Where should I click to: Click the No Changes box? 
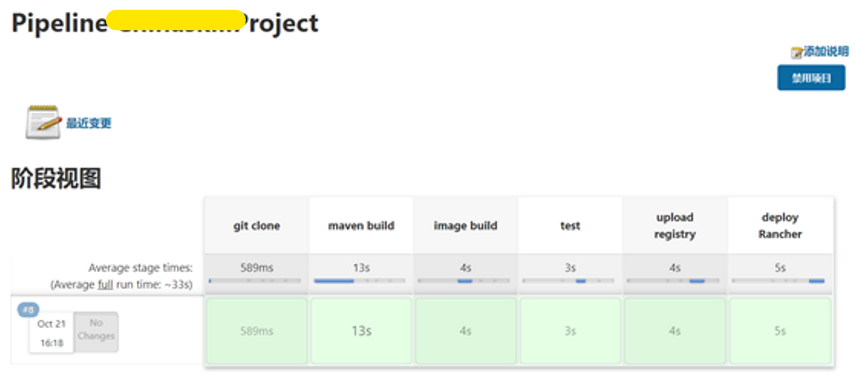click(x=96, y=330)
